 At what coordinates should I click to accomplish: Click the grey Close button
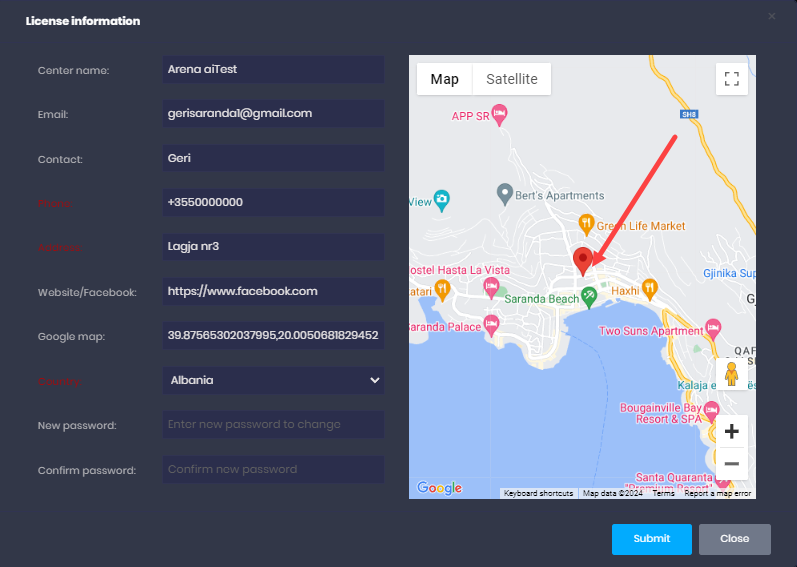[x=734, y=539]
